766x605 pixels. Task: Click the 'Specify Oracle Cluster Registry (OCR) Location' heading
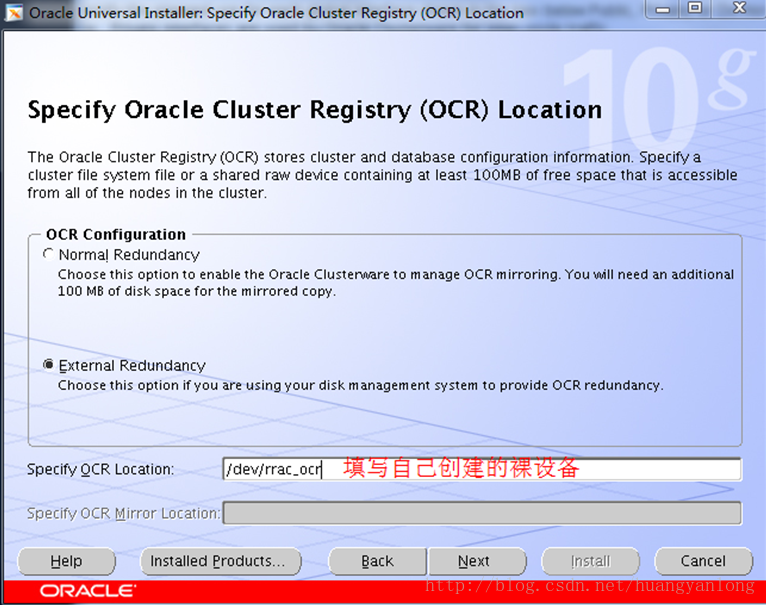(x=315, y=110)
